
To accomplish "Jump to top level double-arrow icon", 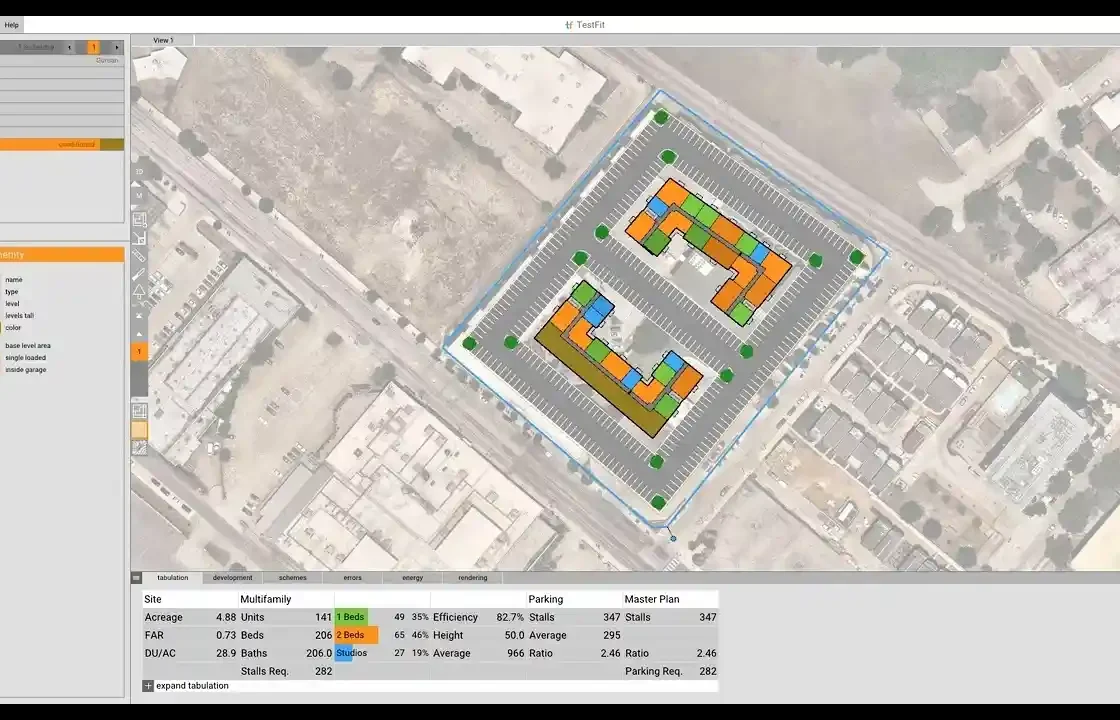I will pyautogui.click(x=139, y=315).
